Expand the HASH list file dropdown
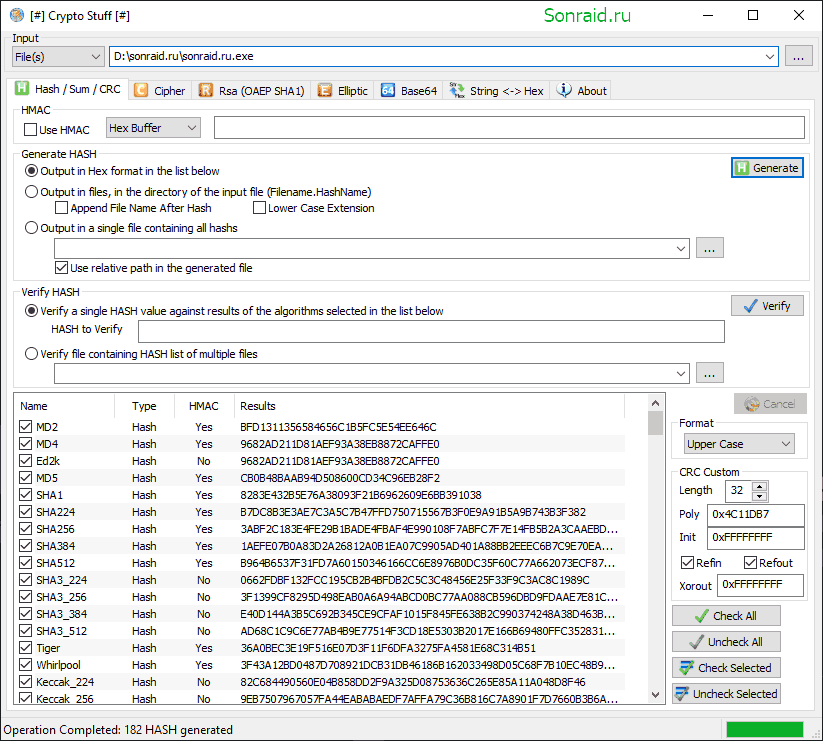 click(x=681, y=374)
